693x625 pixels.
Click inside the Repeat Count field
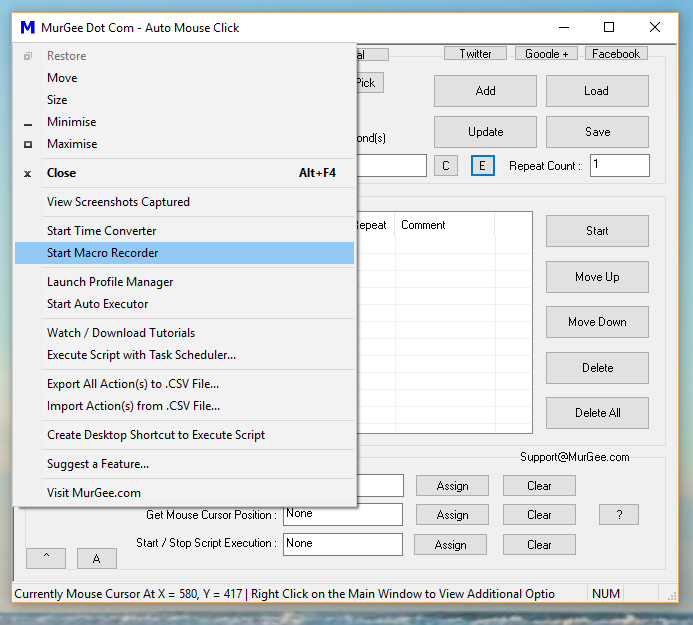[x=619, y=166]
